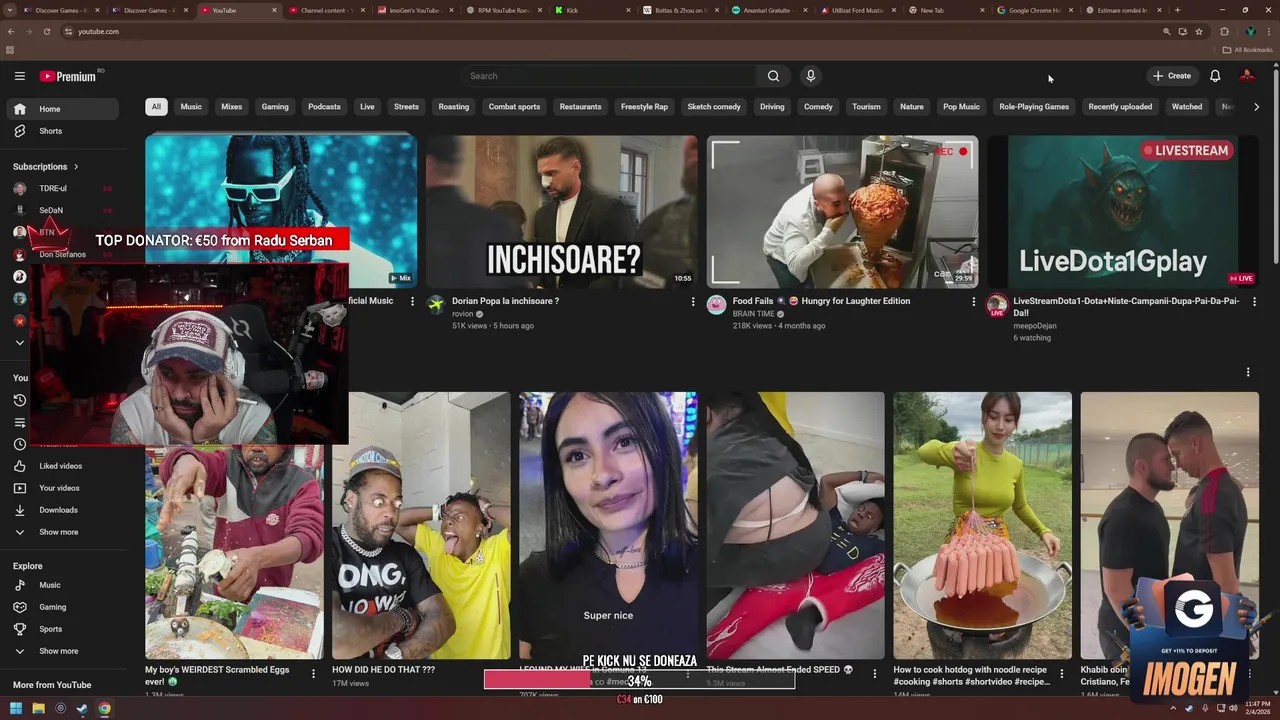Go back in Chrome browser

[x=9, y=31]
